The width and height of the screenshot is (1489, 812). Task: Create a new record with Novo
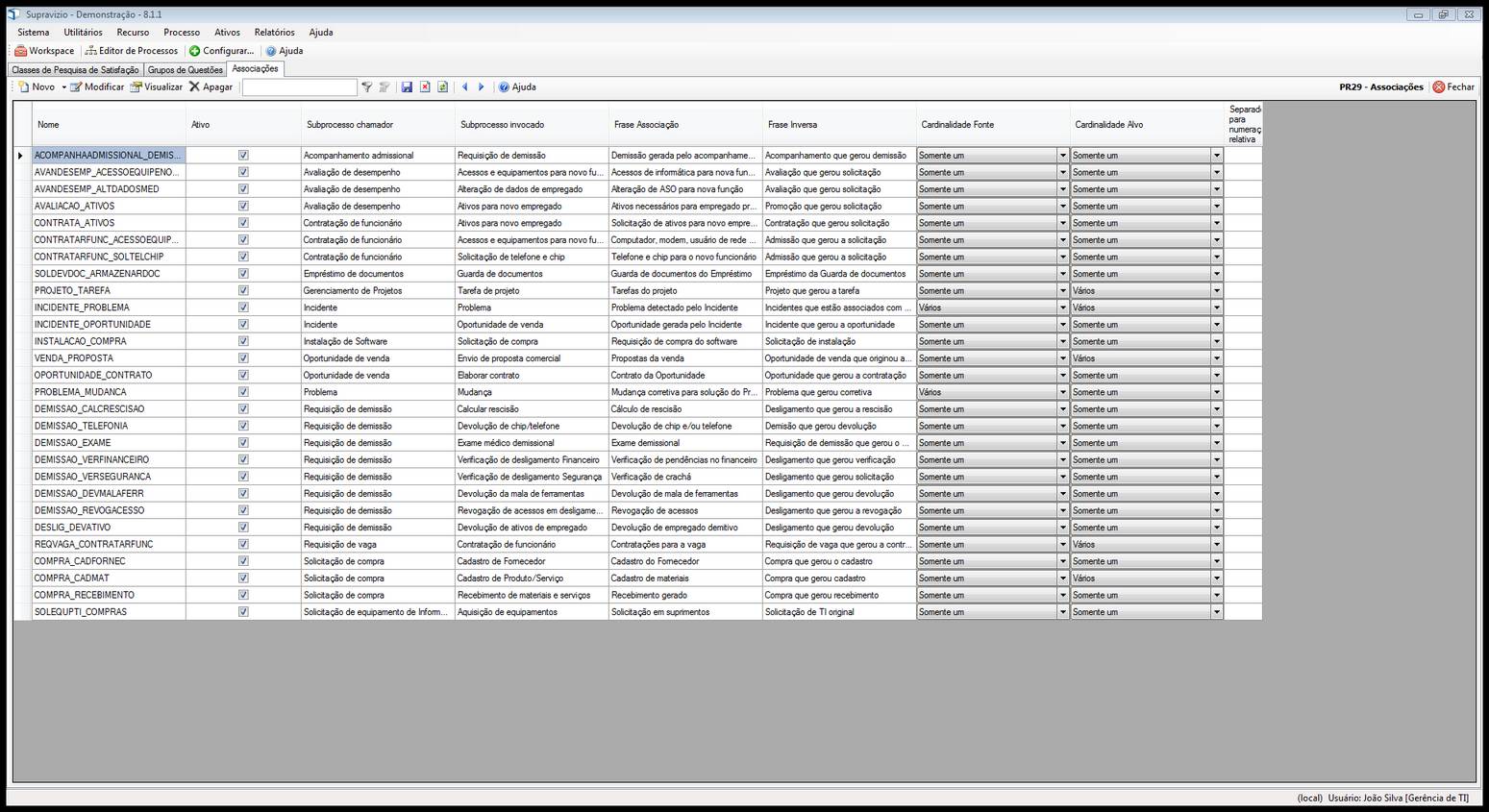tap(37, 86)
